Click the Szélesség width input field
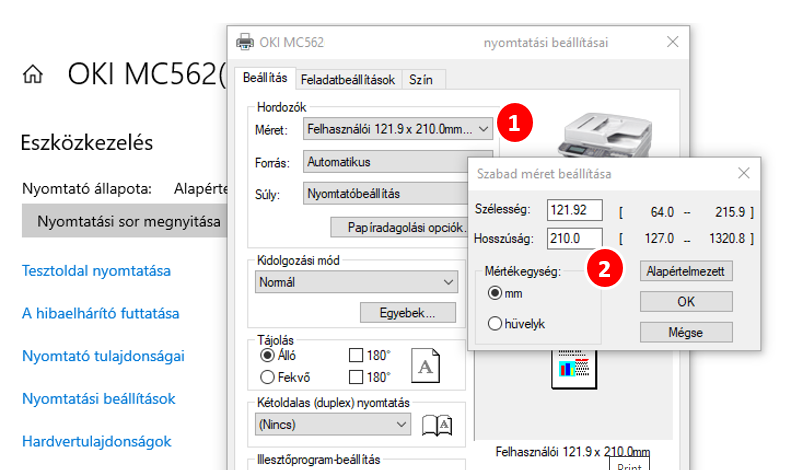This screenshot has height=470, width=799. click(575, 210)
